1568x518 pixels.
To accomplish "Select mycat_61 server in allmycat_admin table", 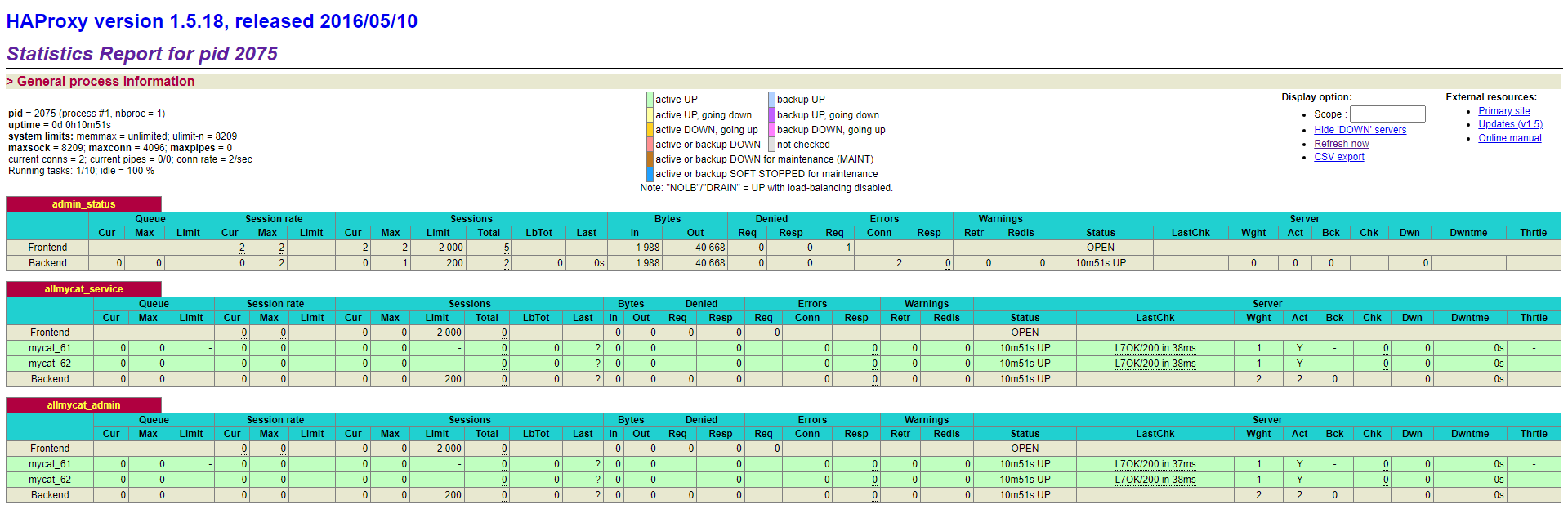I will point(50,464).
